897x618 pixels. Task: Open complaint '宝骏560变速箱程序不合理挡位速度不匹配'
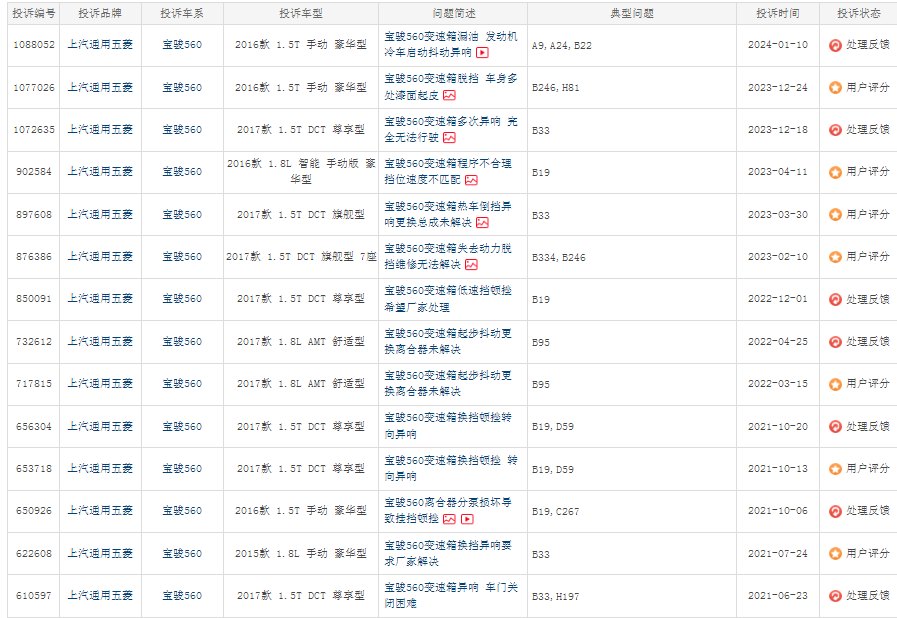coord(448,172)
